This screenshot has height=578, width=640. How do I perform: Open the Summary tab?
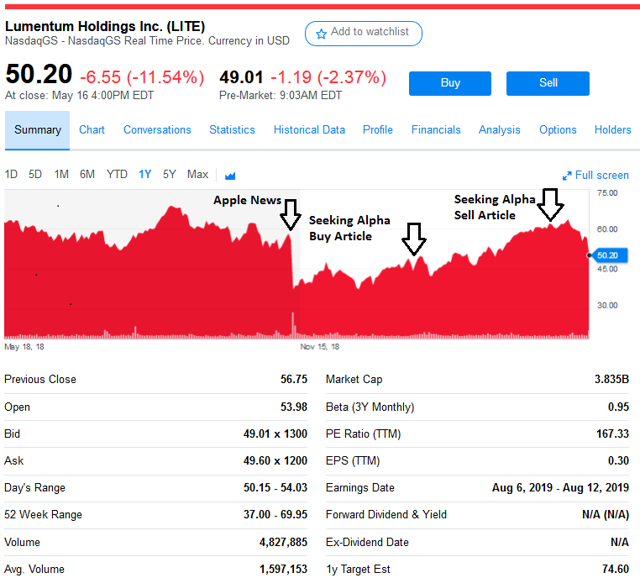pyautogui.click(x=38, y=130)
